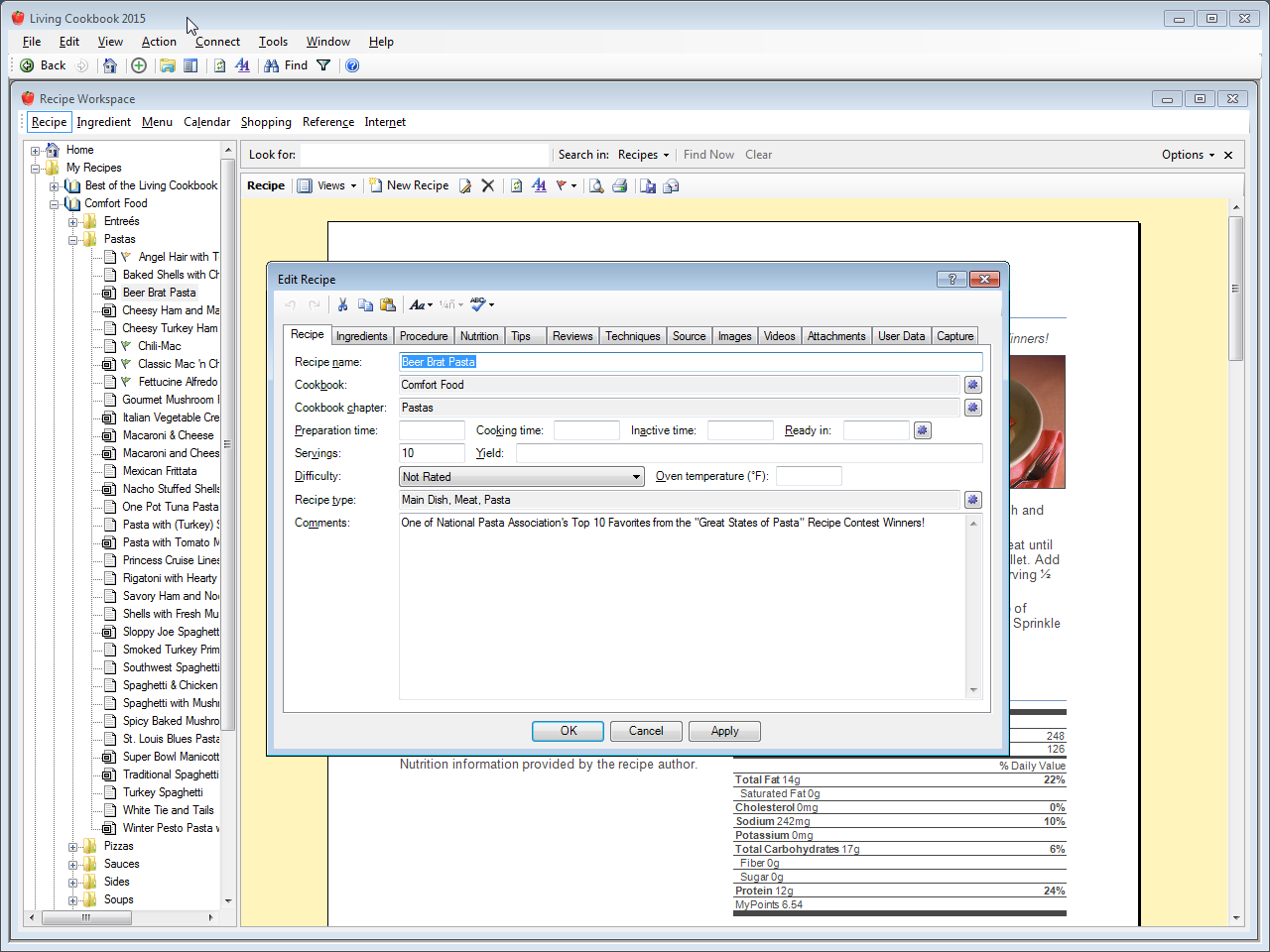Collapse the Pastas chapter in tree
This screenshot has width=1270, height=952.
click(x=72, y=240)
